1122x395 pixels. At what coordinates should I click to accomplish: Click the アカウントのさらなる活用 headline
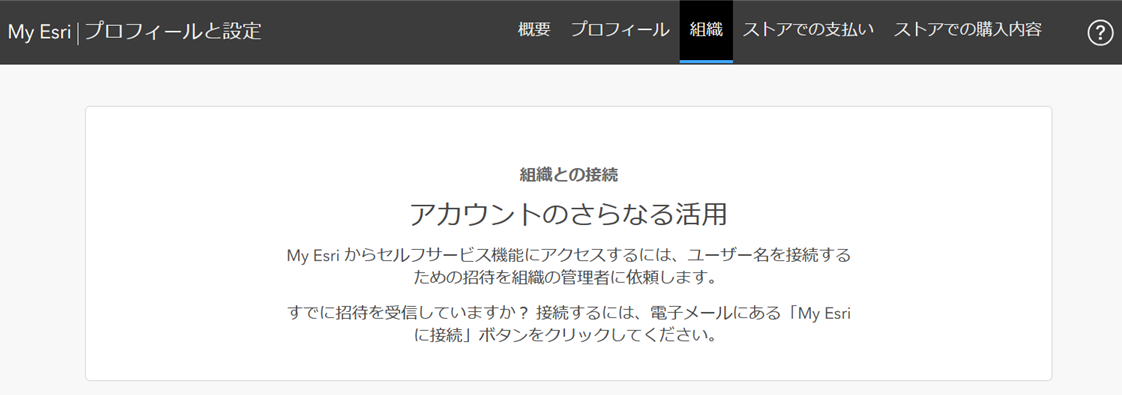click(x=568, y=214)
